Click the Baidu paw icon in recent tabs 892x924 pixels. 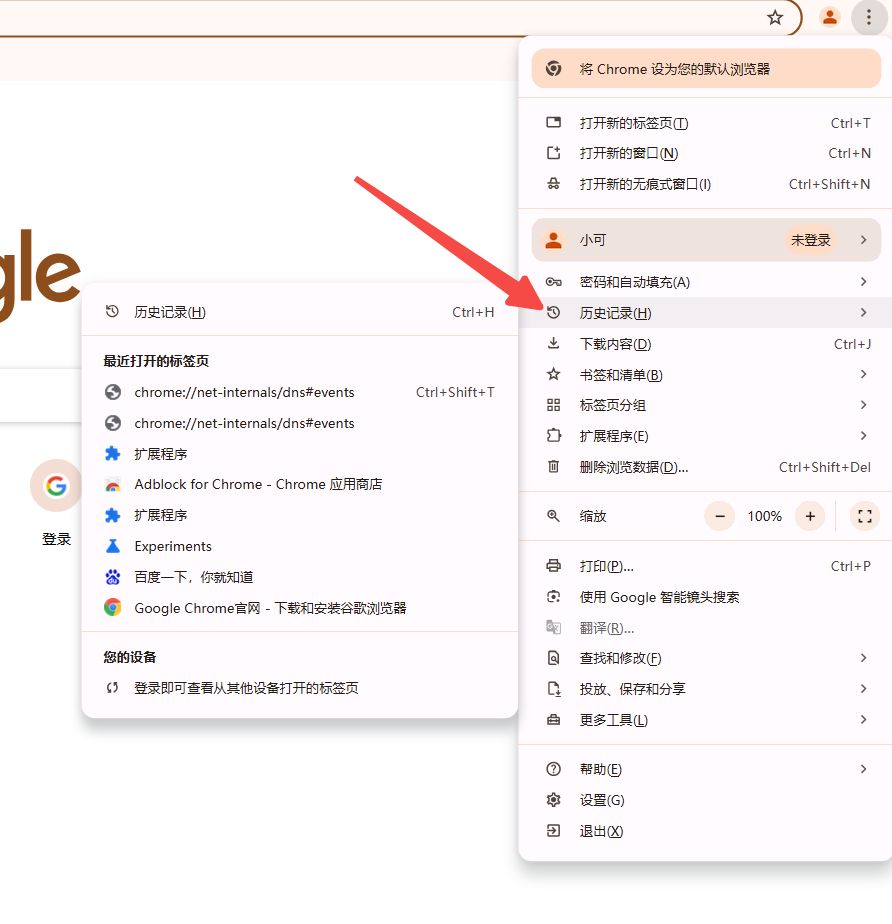(113, 577)
